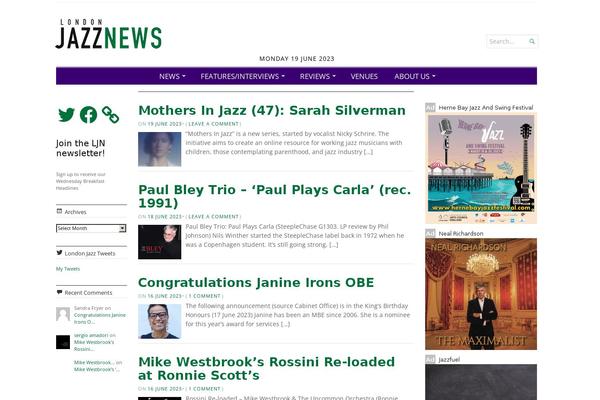Image resolution: width=600 pixels, height=400 pixels.
Task: Expand the ABOUT US menu
Action: (415, 76)
